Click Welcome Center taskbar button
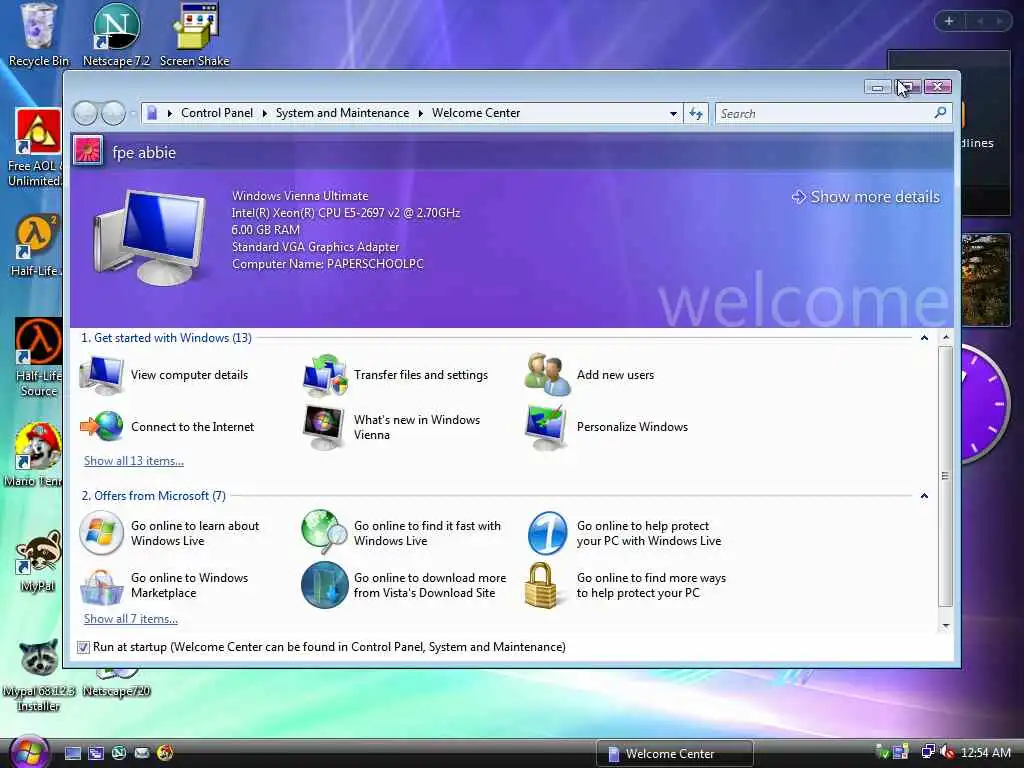The height and width of the screenshot is (768, 1024). point(675,753)
